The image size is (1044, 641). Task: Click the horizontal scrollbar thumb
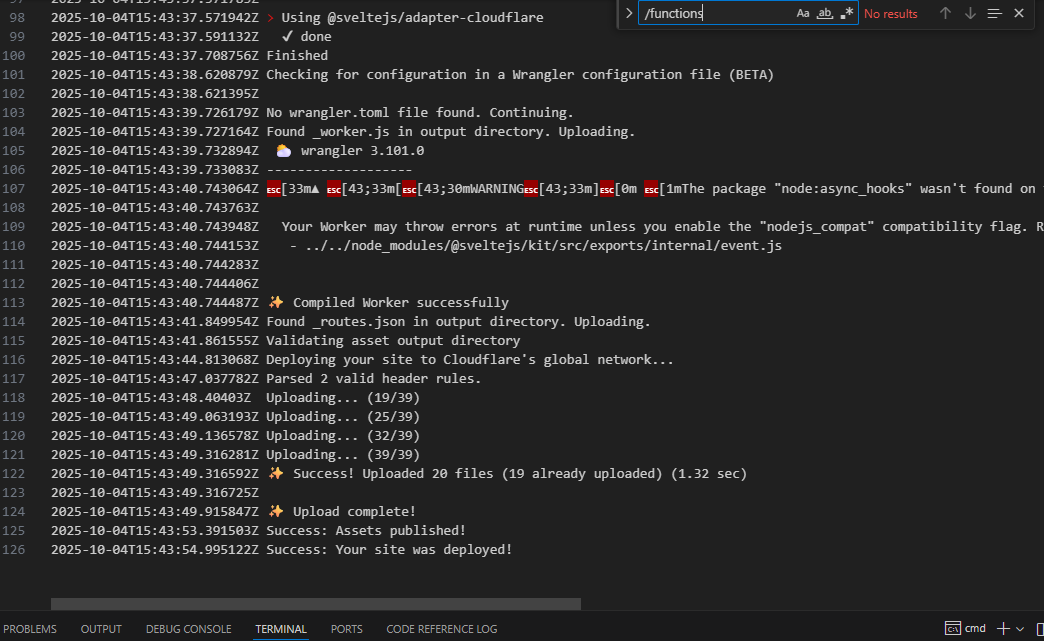(x=315, y=604)
